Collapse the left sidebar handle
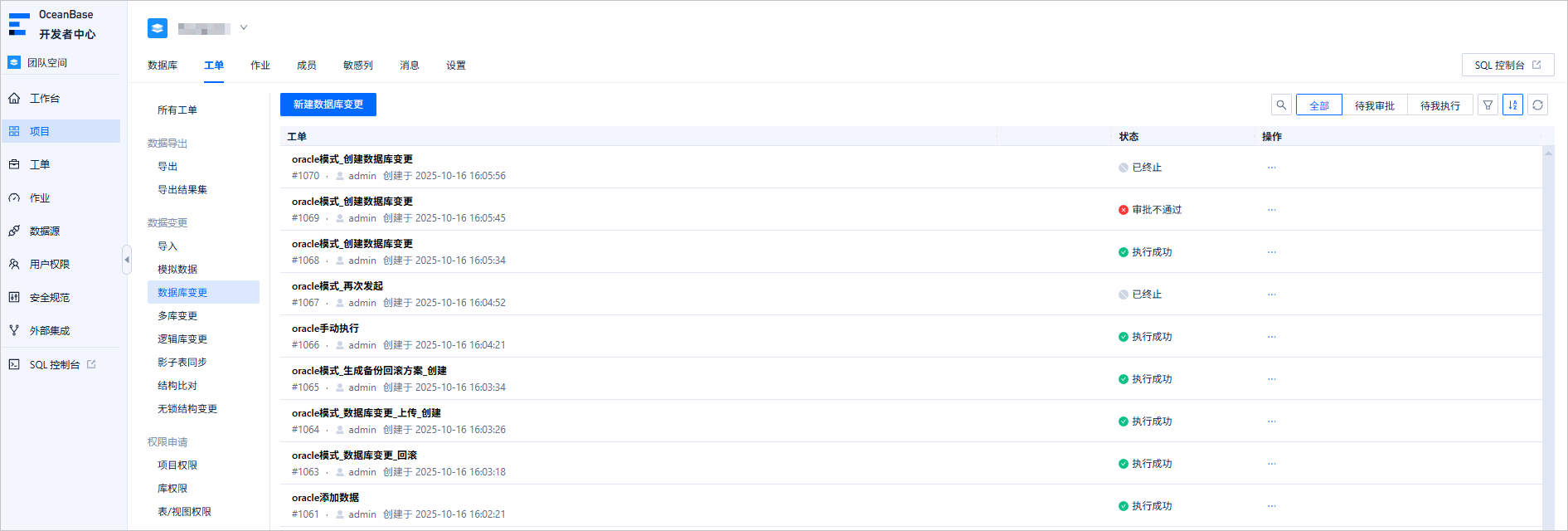This screenshot has width=1568, height=531. pos(127,260)
